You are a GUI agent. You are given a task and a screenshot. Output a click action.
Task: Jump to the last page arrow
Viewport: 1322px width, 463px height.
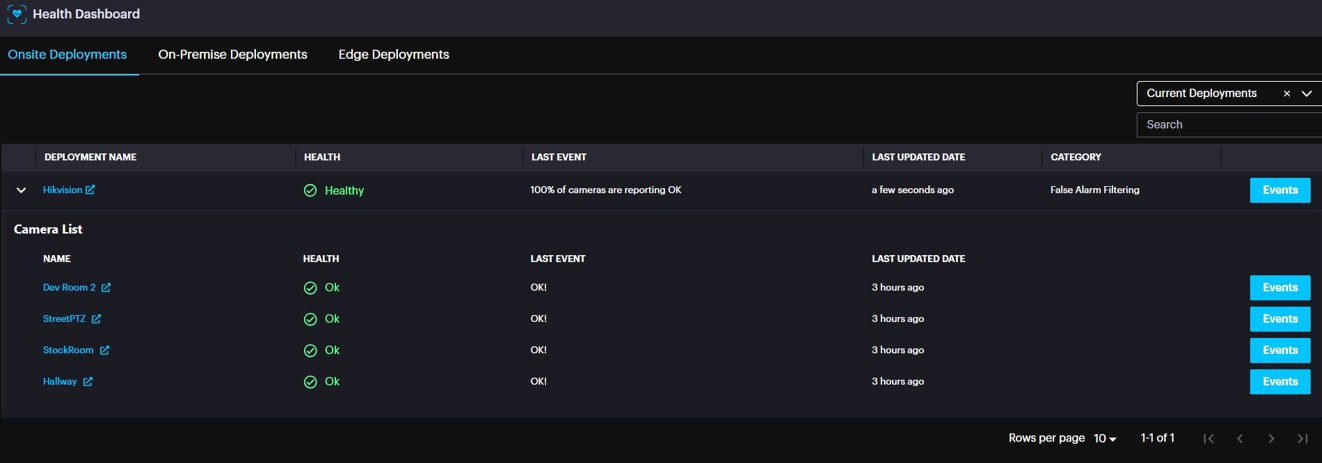[1302, 438]
